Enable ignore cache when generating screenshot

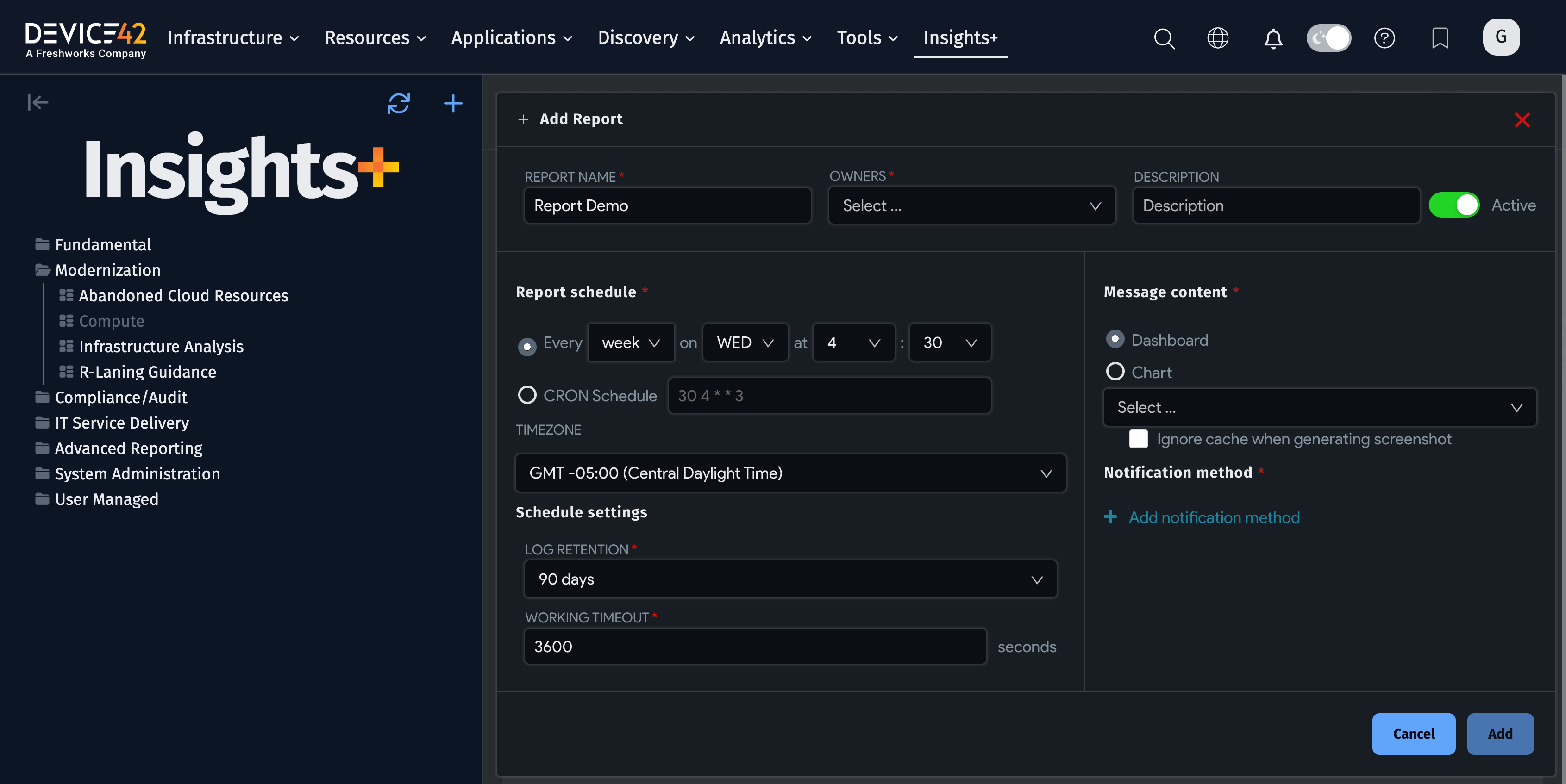[1138, 439]
